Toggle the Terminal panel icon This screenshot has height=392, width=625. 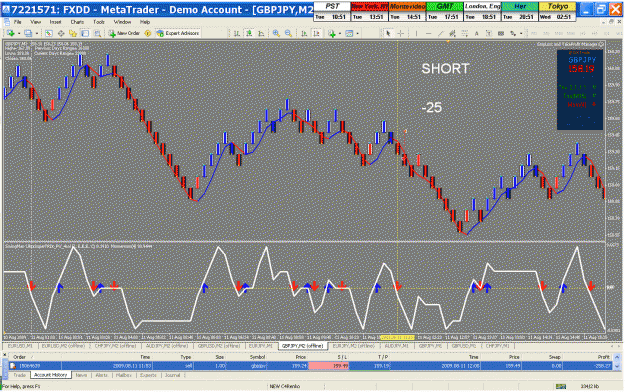(85, 33)
